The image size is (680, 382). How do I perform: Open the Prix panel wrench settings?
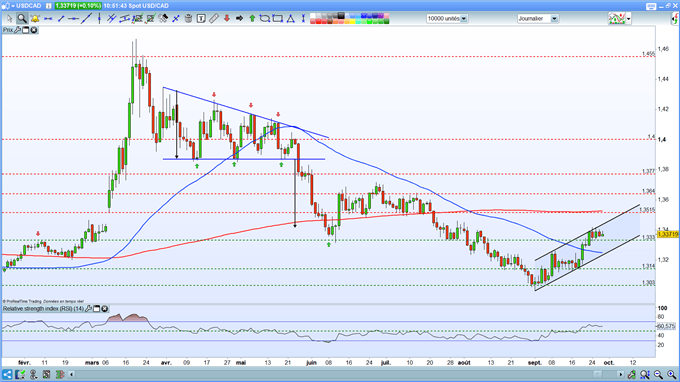18,30
